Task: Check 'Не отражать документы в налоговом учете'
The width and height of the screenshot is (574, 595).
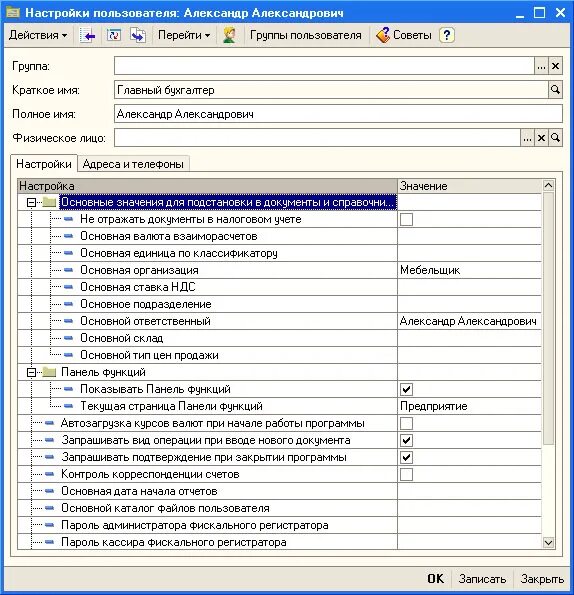Action: point(406,219)
